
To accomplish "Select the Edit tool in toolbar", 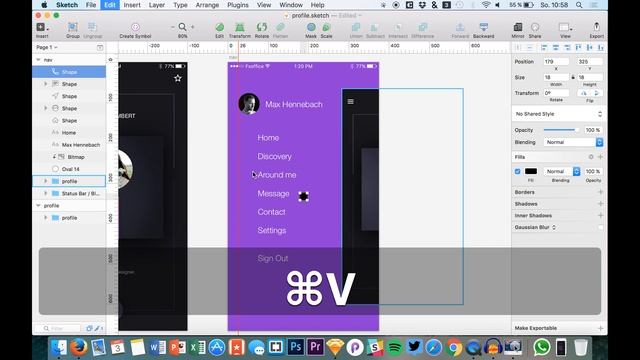I will pyautogui.click(x=220, y=27).
